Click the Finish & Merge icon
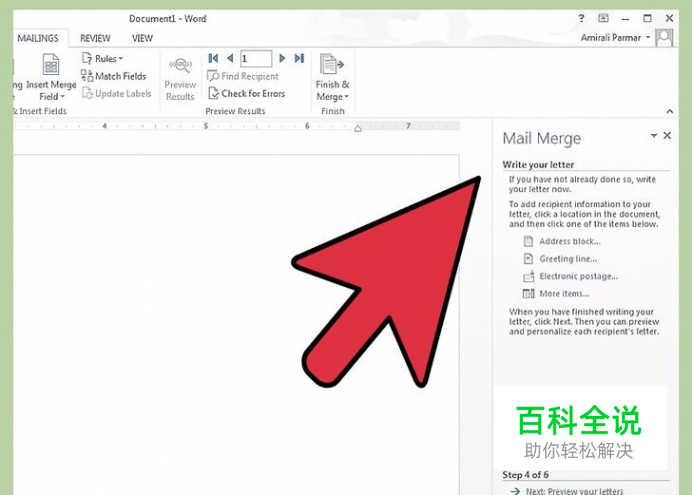The image size is (692, 495). pyautogui.click(x=331, y=64)
